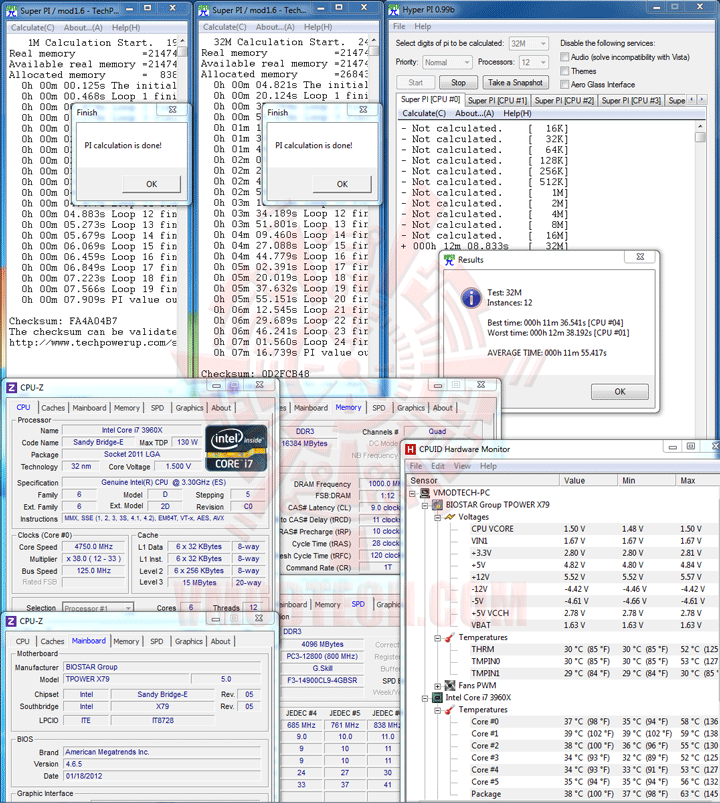
Task: Click the Intel Core i7 logo in CPU-Z
Action: (236, 448)
